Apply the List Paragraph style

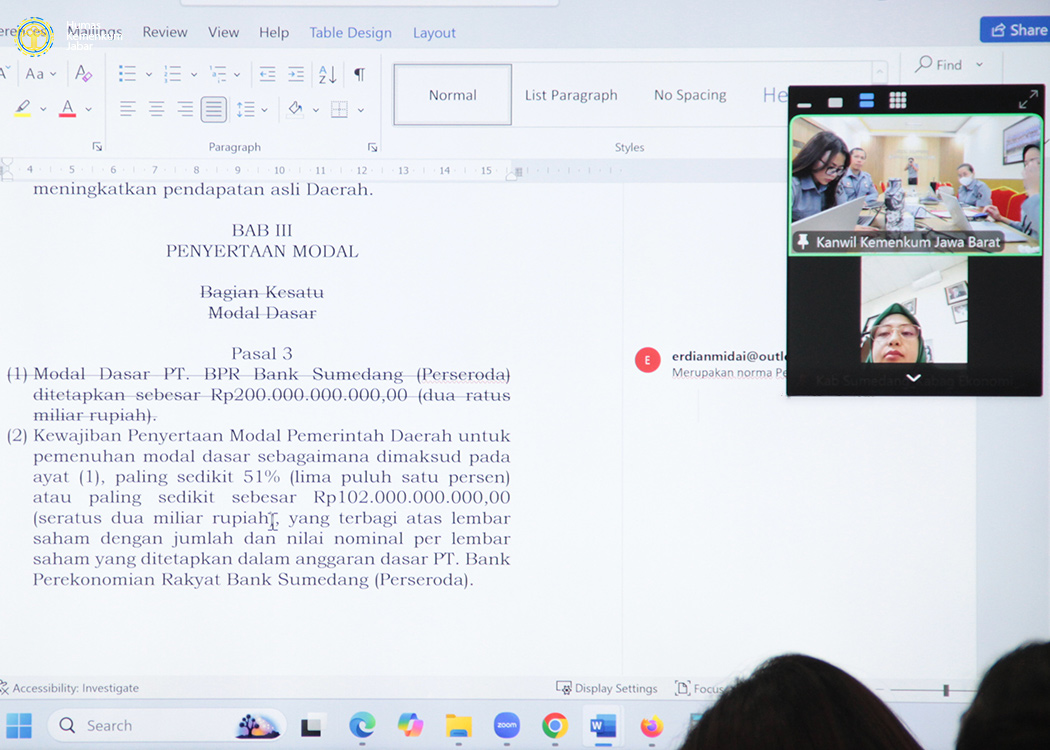click(571, 95)
